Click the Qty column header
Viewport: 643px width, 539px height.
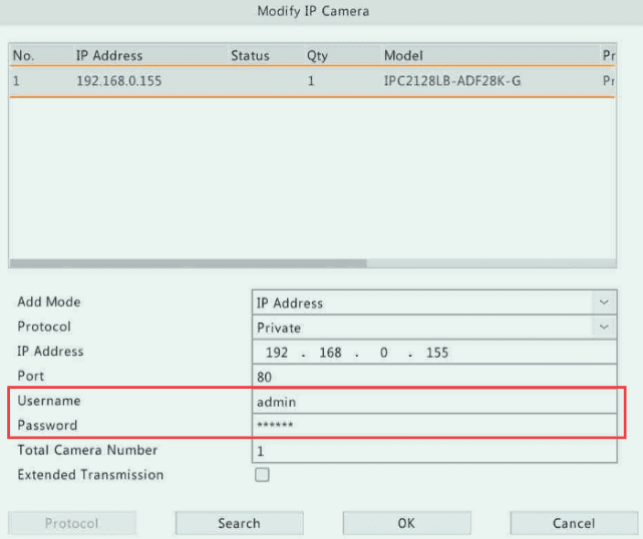tap(317, 56)
